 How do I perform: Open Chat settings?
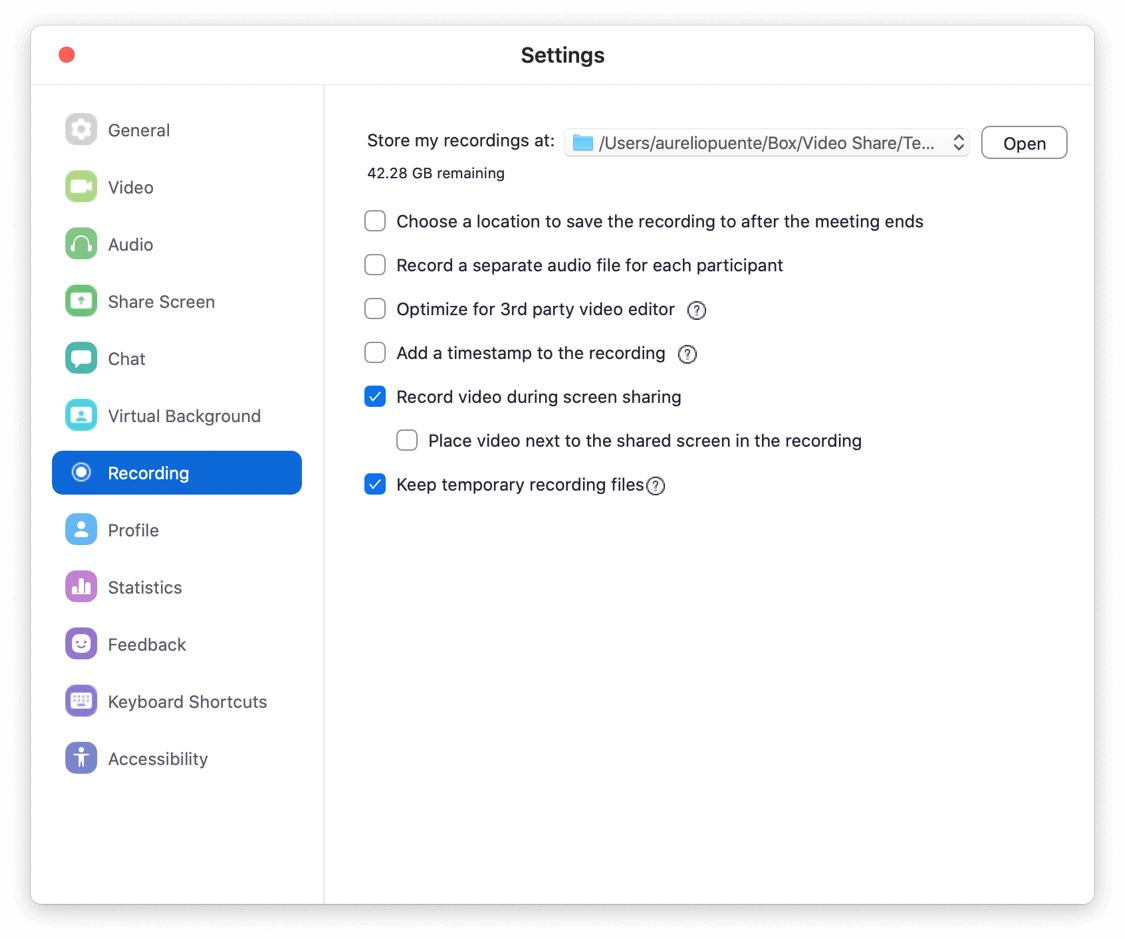point(176,359)
